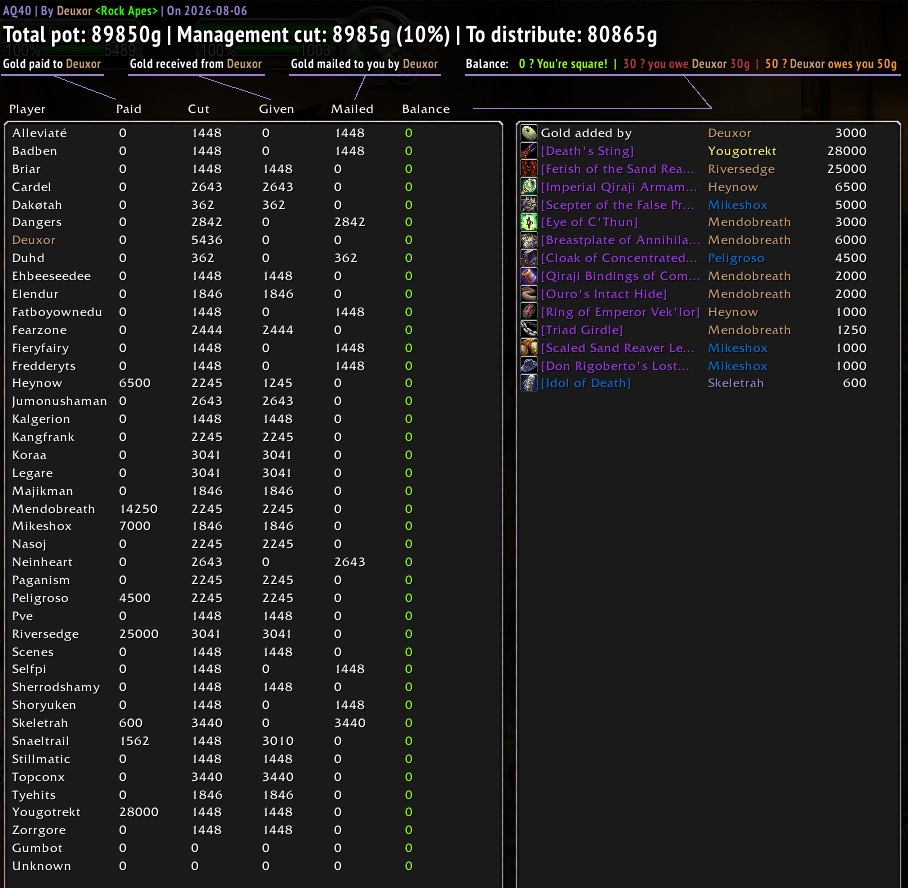Click the 'Gold paid to Deuxor' legend label

[52, 64]
